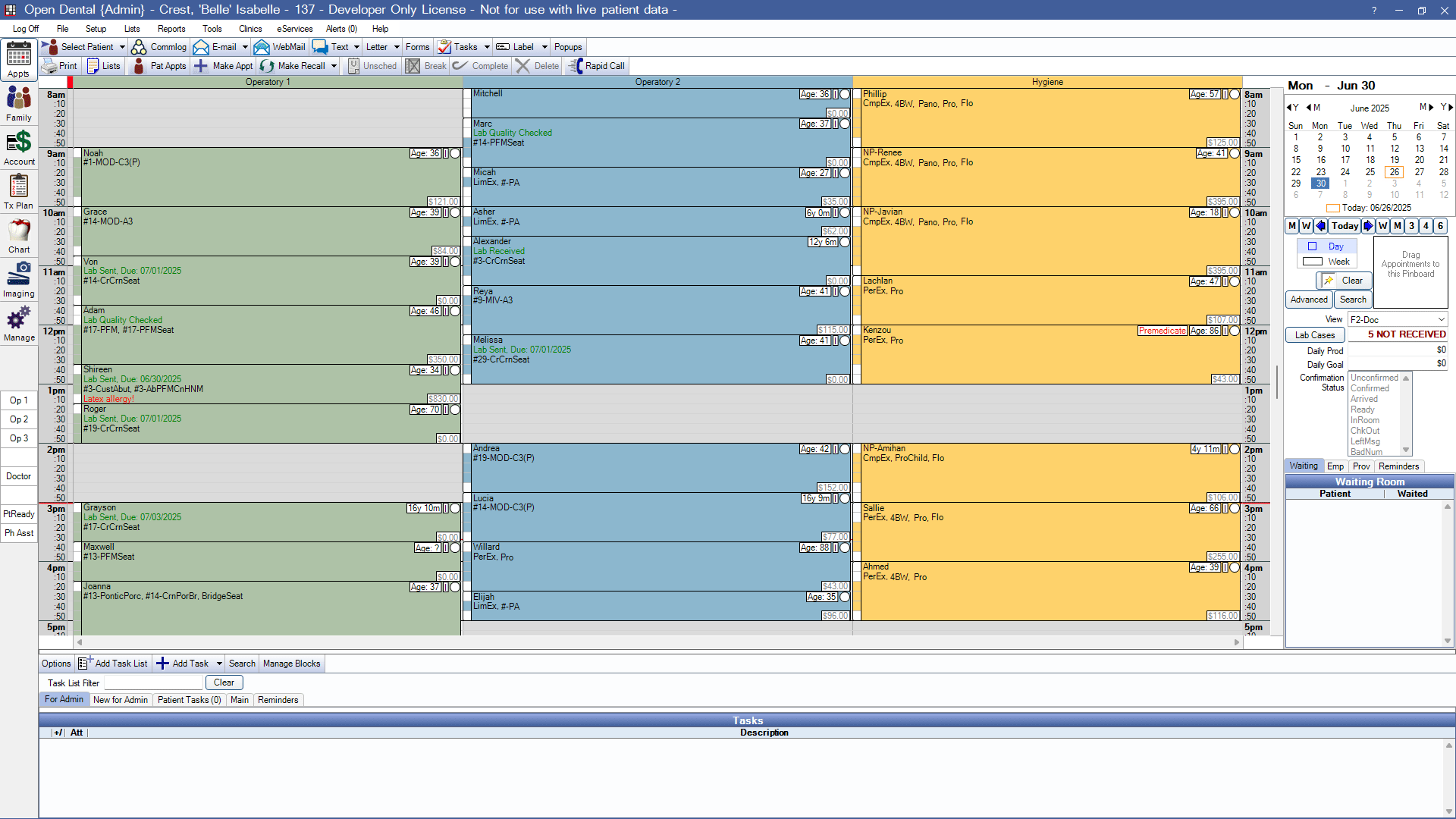The image size is (1456, 819).
Task: Open the Family module in sidebar
Action: [19, 102]
